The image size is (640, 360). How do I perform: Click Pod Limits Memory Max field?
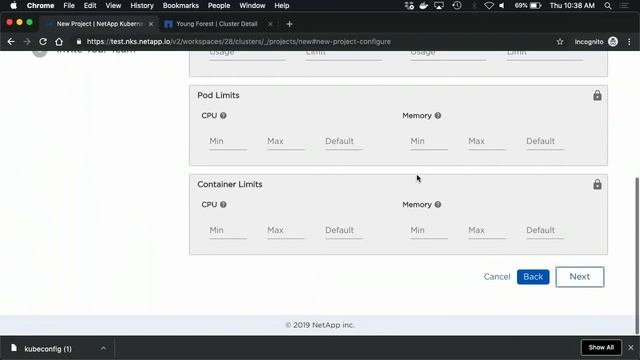tap(487, 141)
